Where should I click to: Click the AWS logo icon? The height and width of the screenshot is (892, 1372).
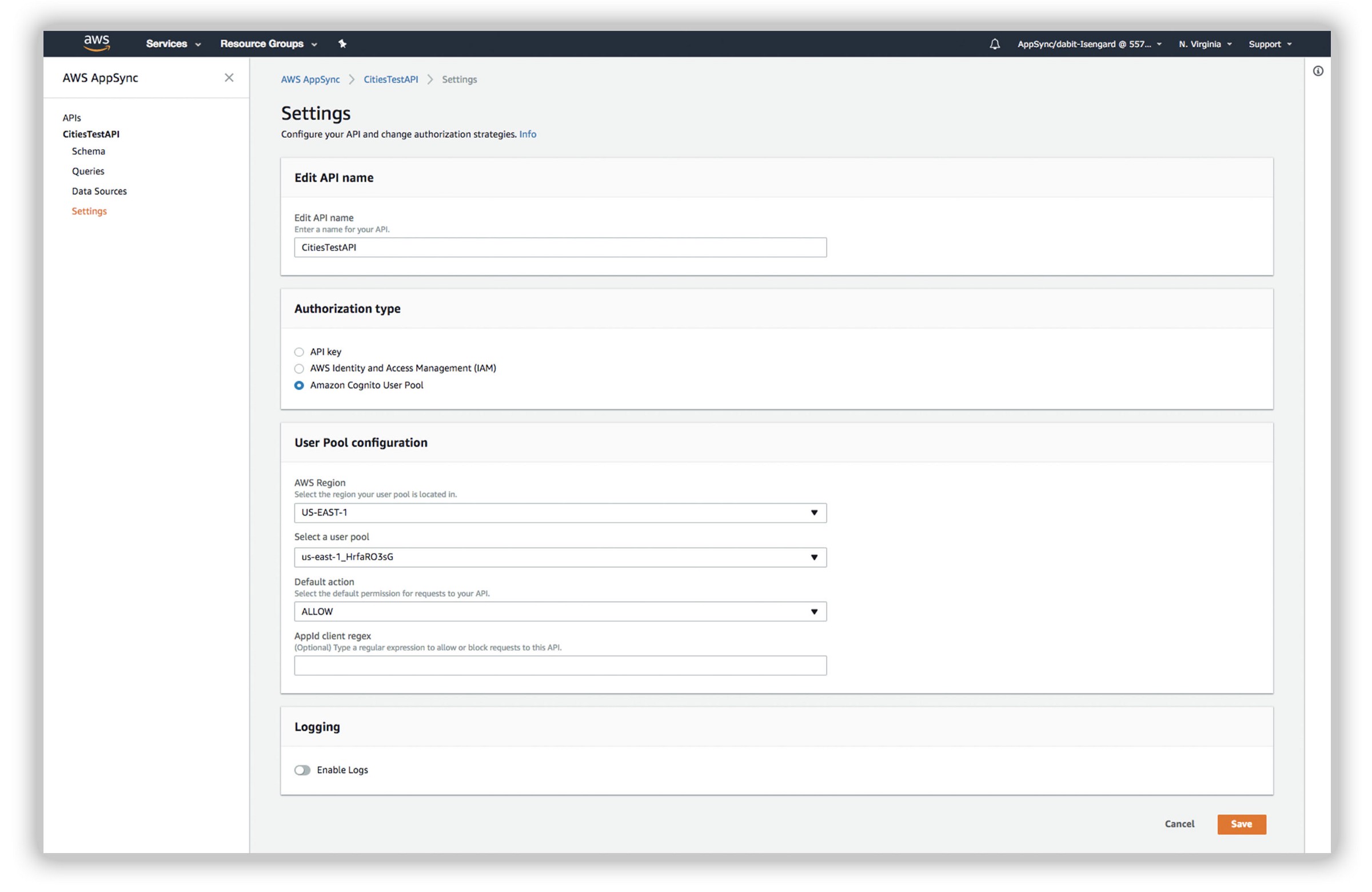coord(96,43)
